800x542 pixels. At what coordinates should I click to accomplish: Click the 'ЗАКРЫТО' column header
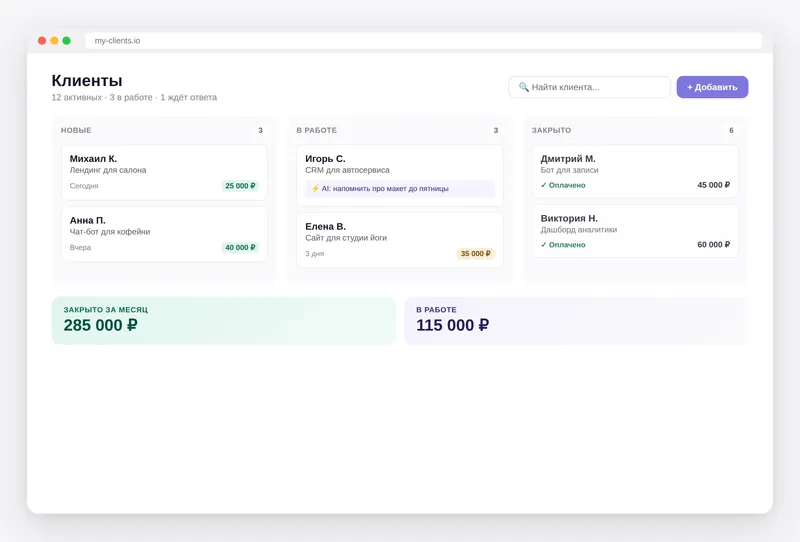coord(552,130)
